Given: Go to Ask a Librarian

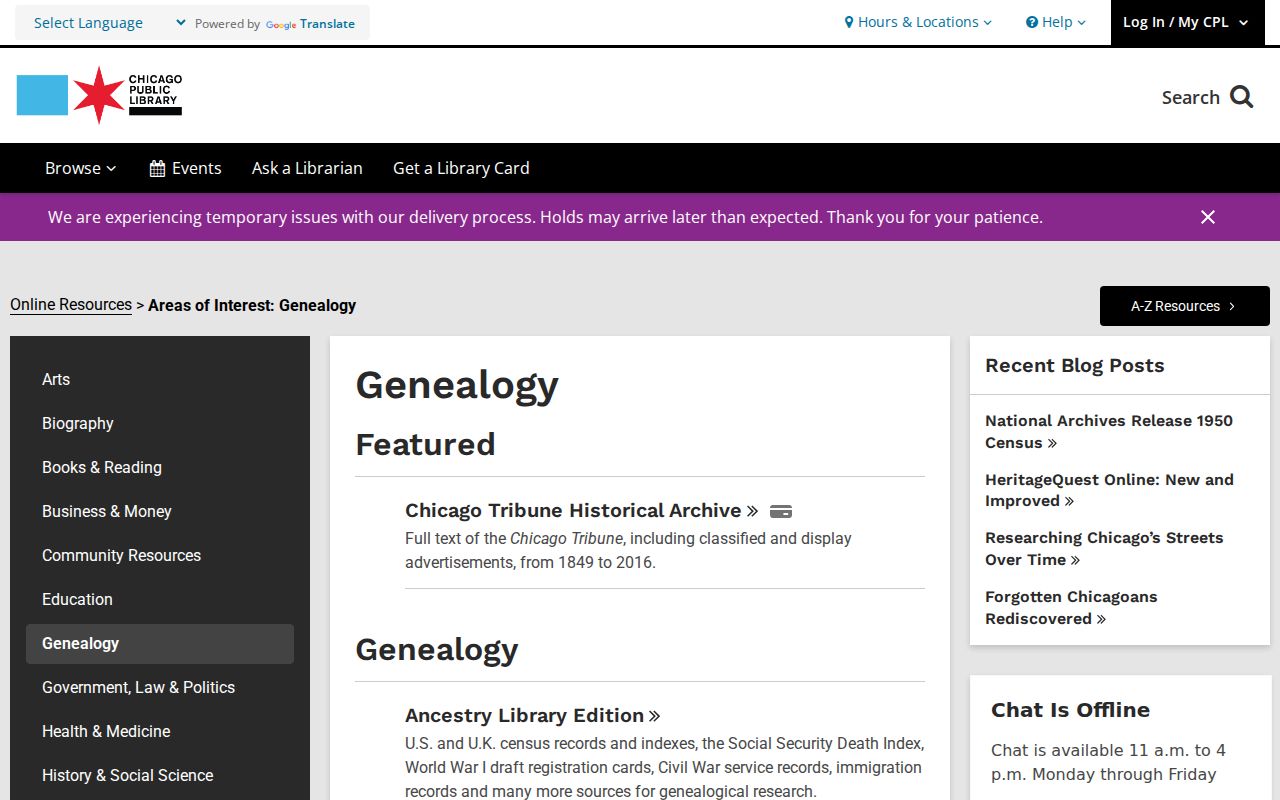Looking at the screenshot, I should point(307,168).
